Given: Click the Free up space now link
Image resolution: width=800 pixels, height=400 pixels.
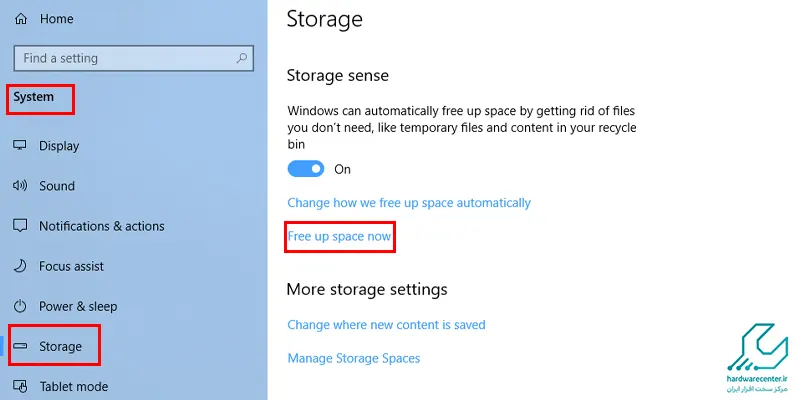Looking at the screenshot, I should [x=339, y=237].
